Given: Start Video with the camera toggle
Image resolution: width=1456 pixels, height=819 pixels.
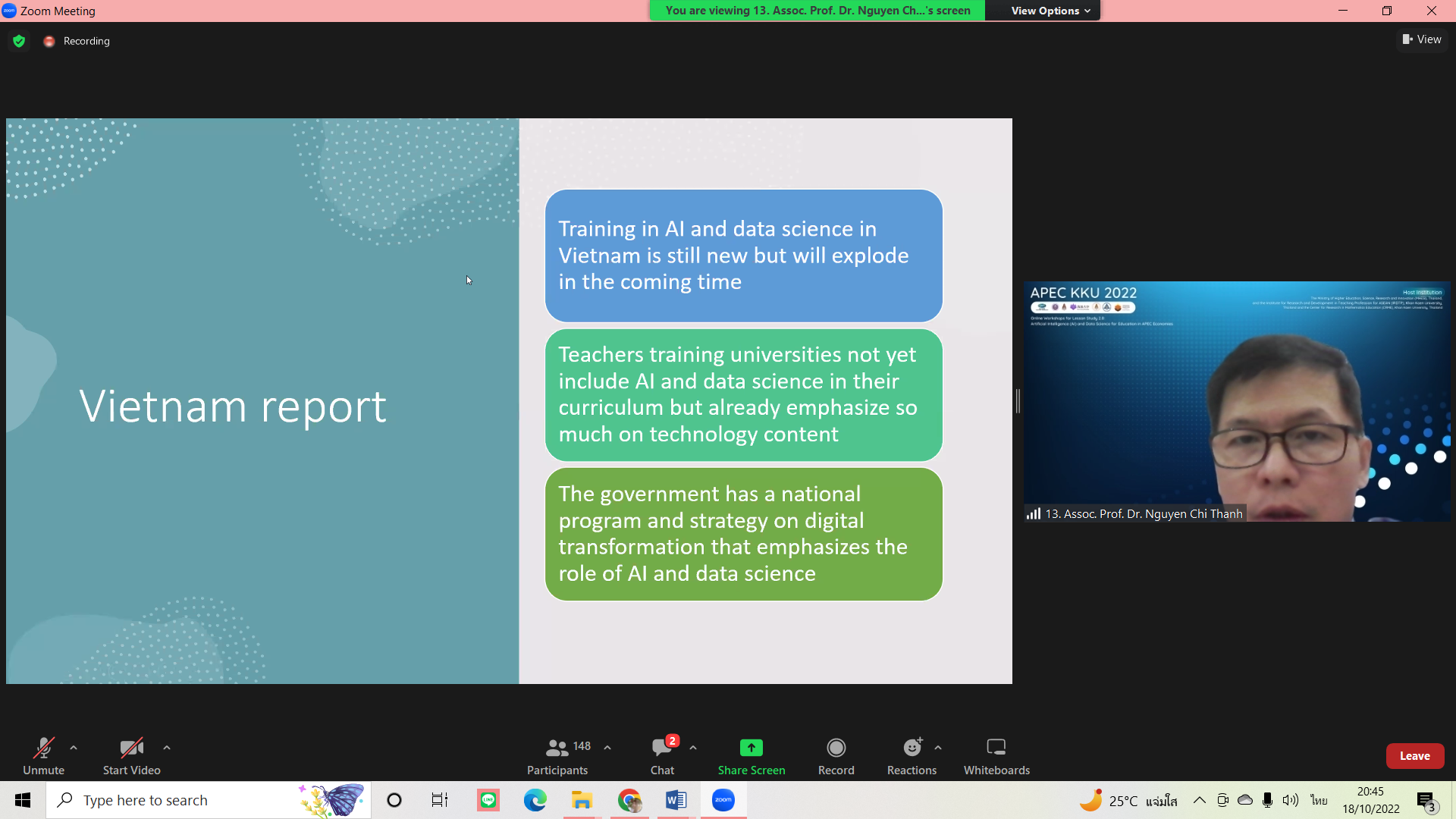Looking at the screenshot, I should click(x=131, y=748).
